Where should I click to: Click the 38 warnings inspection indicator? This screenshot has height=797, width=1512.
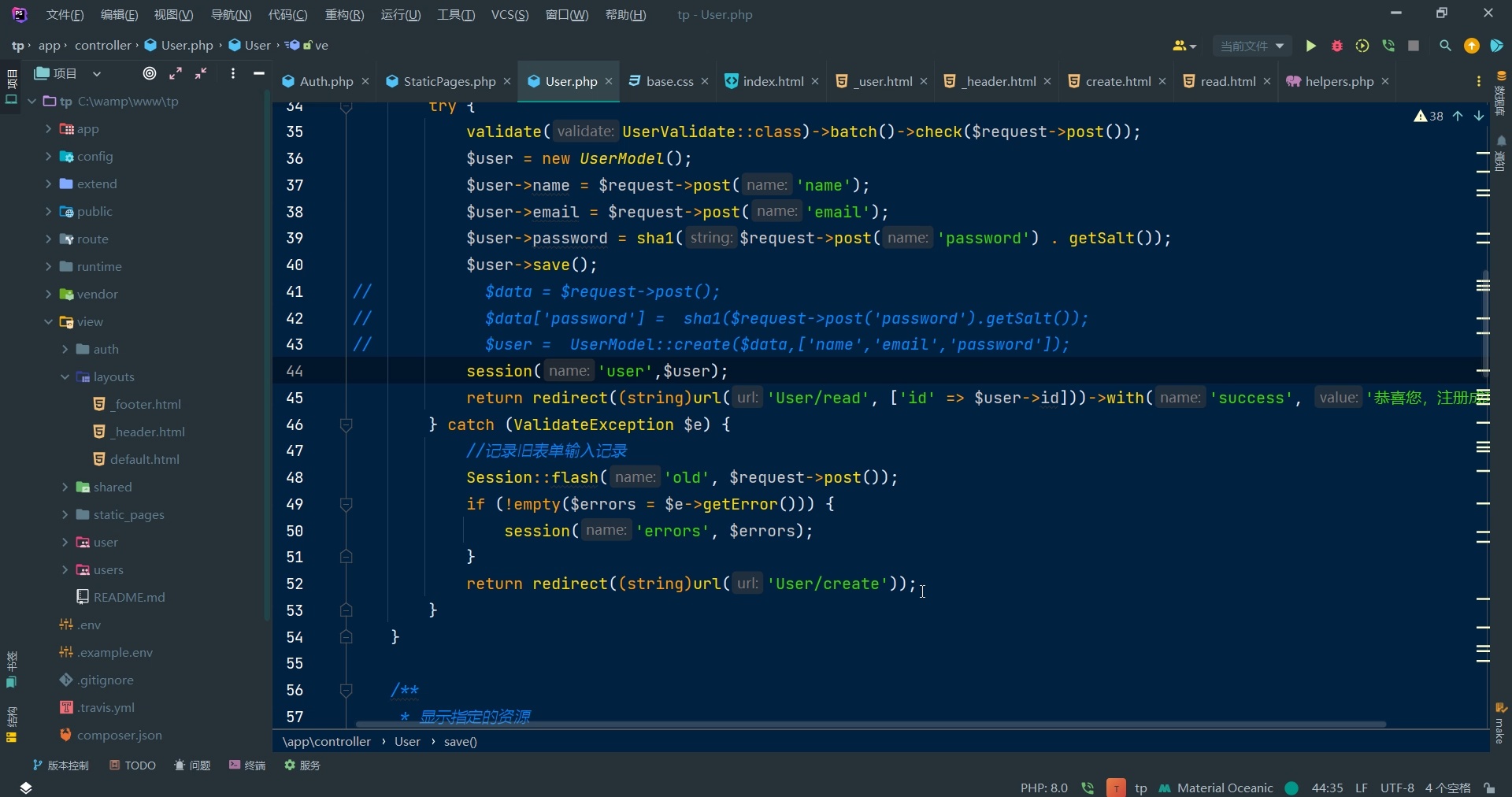(1429, 116)
